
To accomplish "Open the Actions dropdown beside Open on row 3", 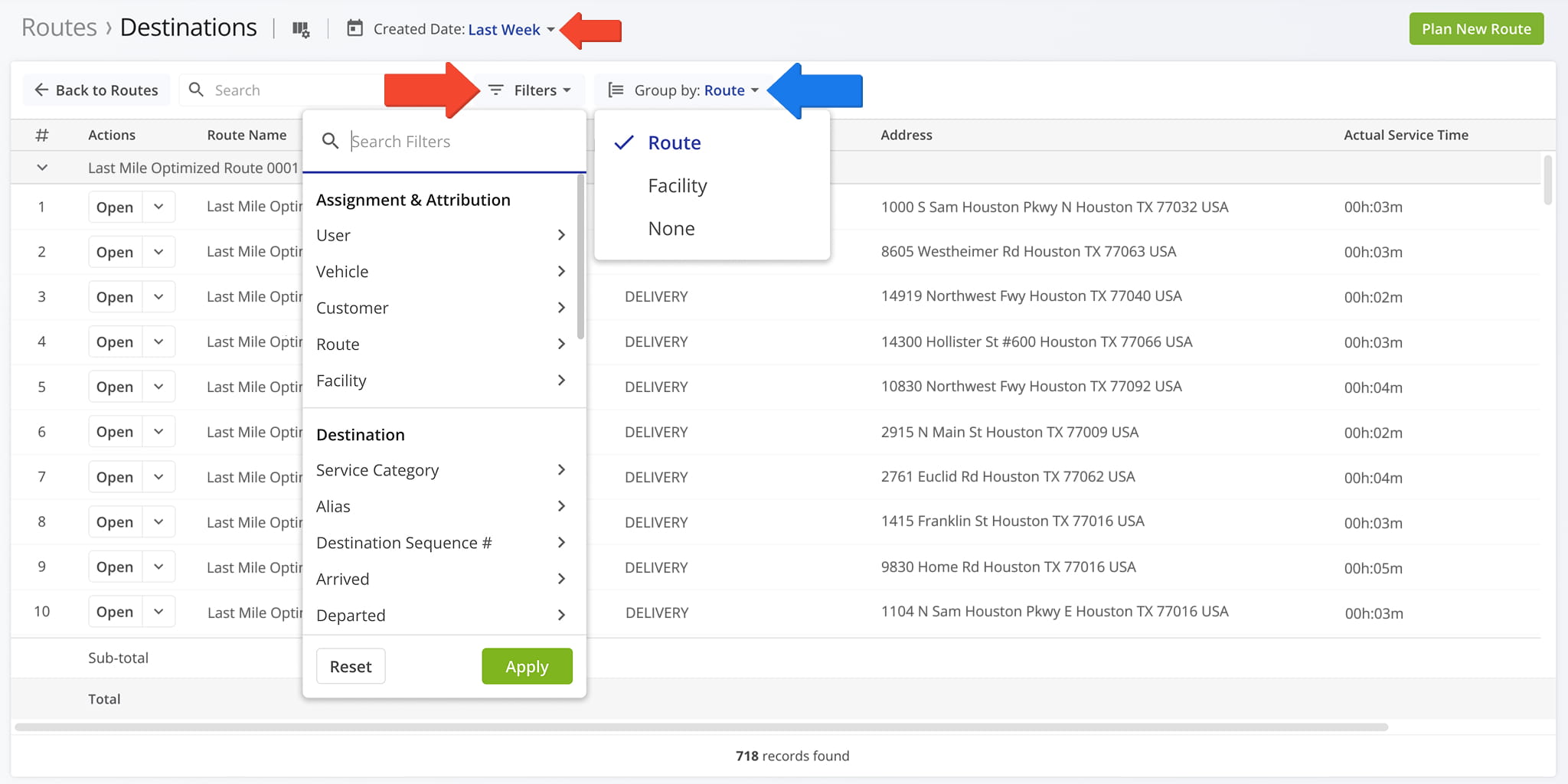I will 158,296.
